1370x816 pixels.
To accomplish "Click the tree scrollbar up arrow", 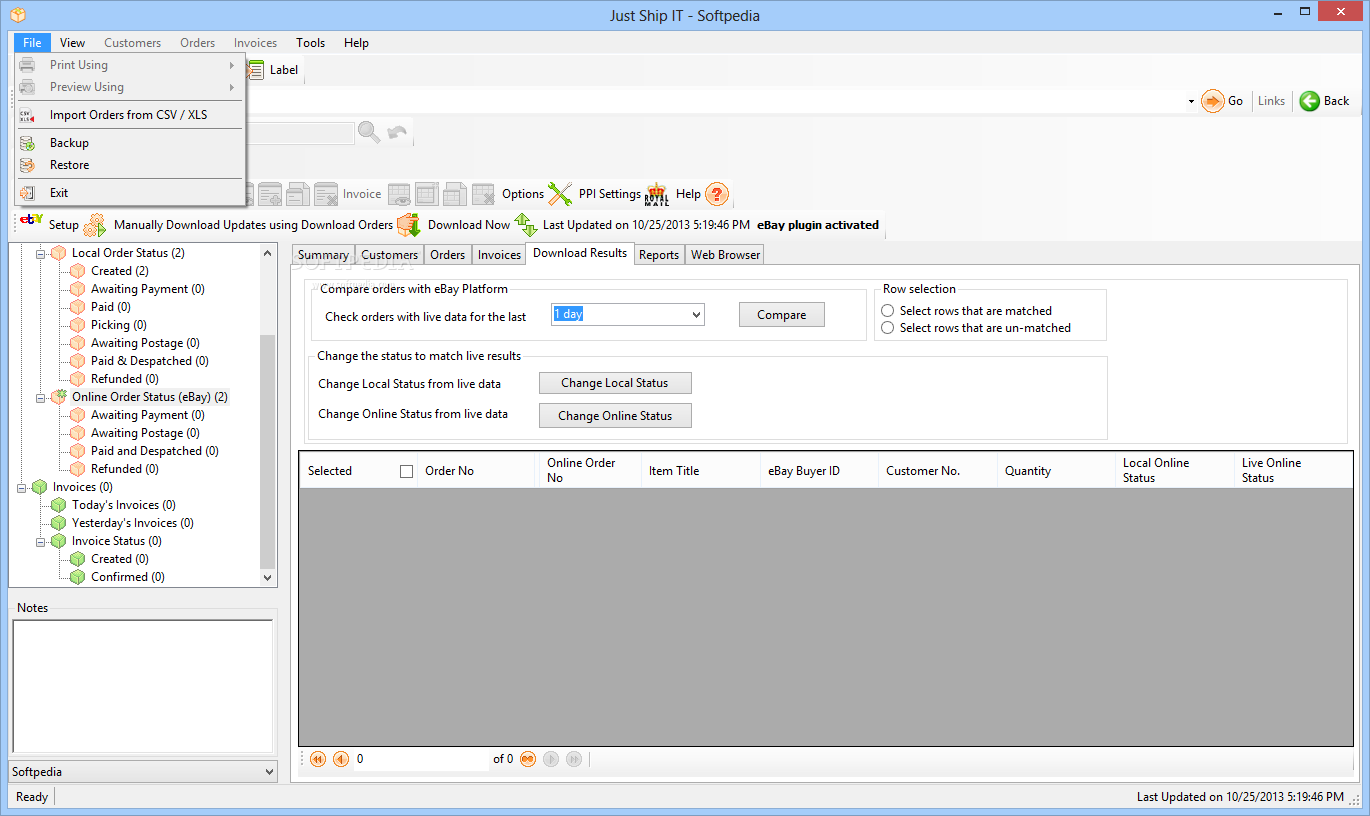I will coord(267,253).
